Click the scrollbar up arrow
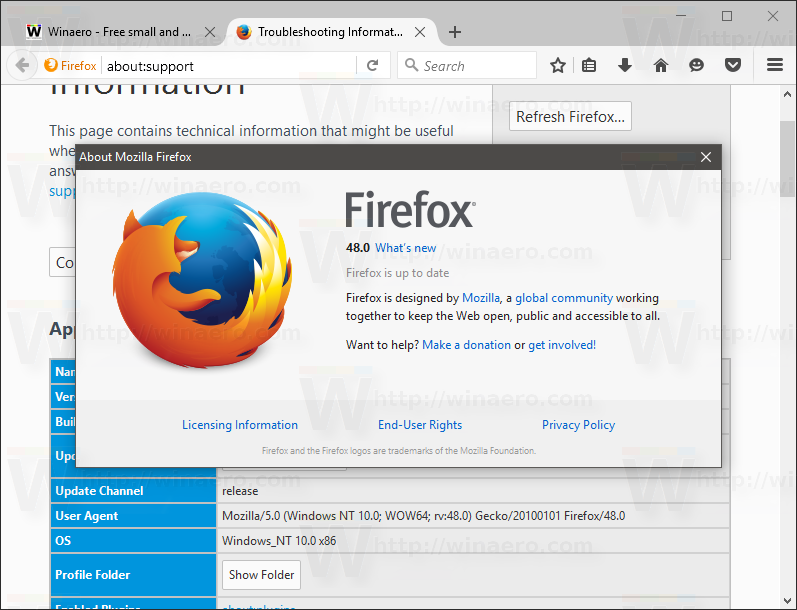Image resolution: width=797 pixels, height=610 pixels. pos(787,95)
